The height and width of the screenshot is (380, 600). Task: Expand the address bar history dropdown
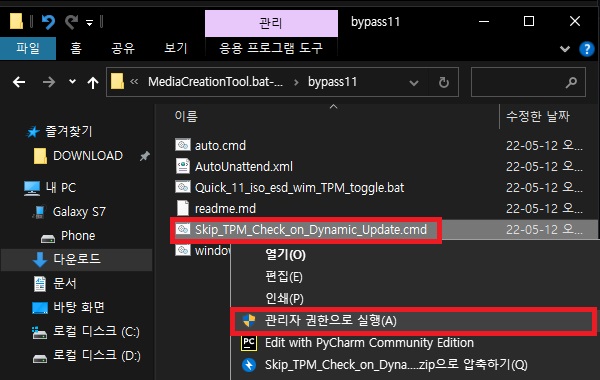point(414,82)
